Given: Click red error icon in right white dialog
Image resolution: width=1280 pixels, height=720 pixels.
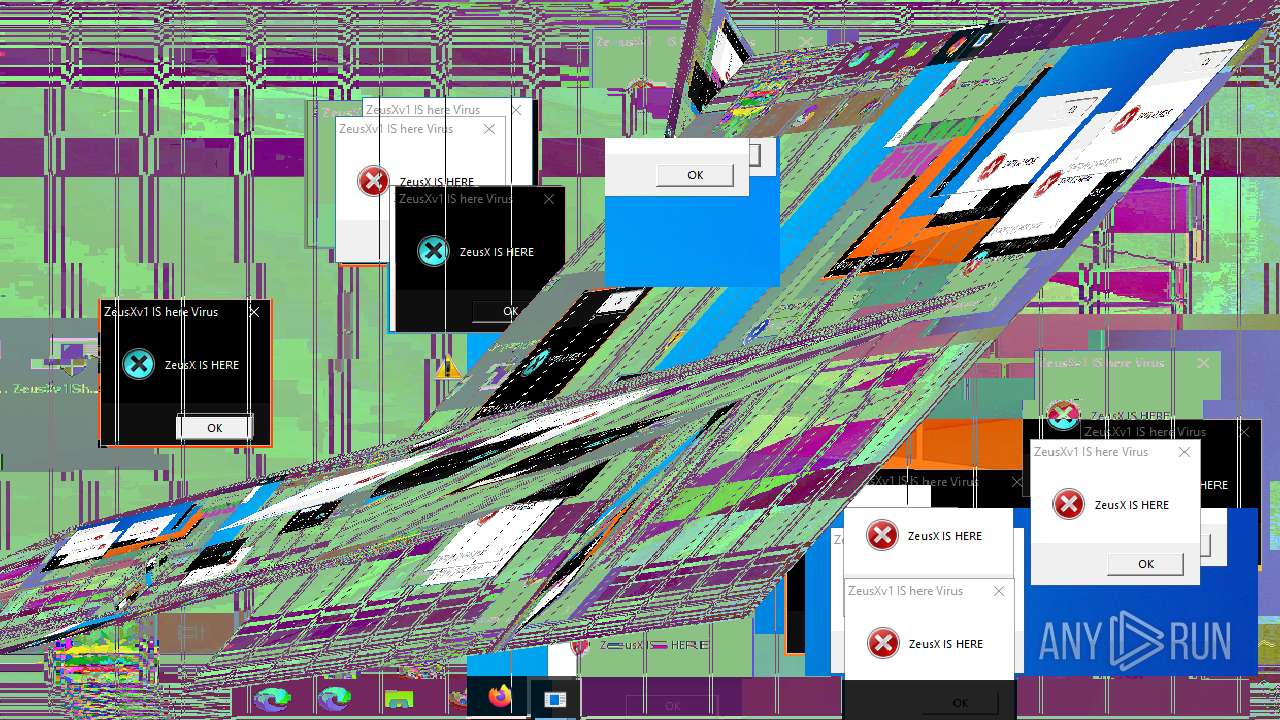Looking at the screenshot, I should pos(1069,504).
